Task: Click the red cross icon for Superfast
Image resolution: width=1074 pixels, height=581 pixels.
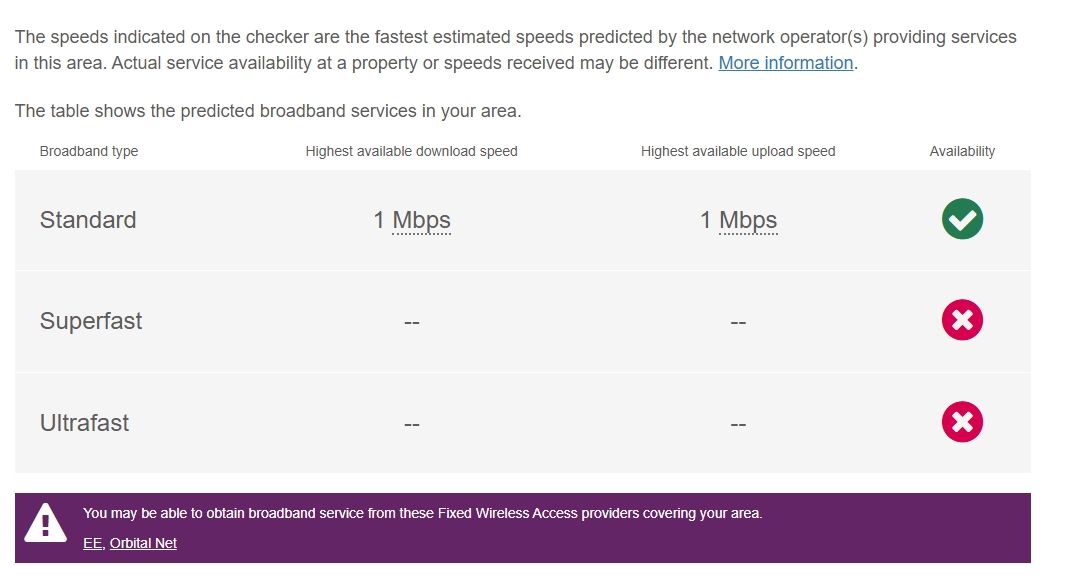Action: [x=962, y=320]
